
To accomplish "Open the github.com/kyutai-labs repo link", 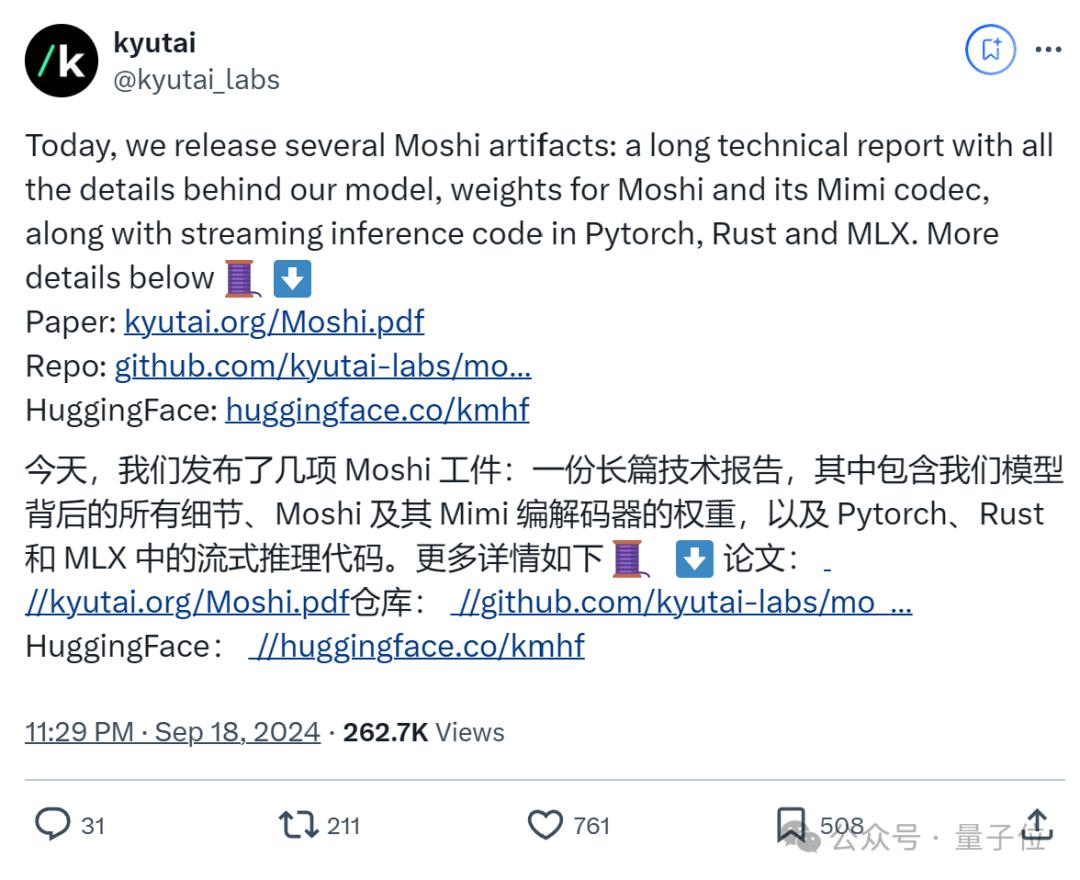I will tap(323, 366).
